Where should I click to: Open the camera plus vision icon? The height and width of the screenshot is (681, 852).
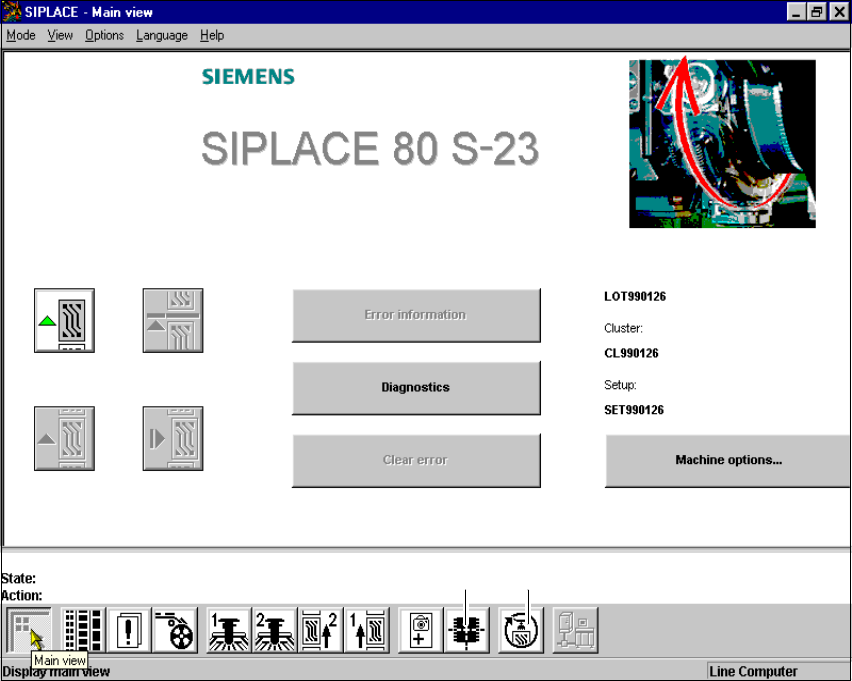click(421, 630)
